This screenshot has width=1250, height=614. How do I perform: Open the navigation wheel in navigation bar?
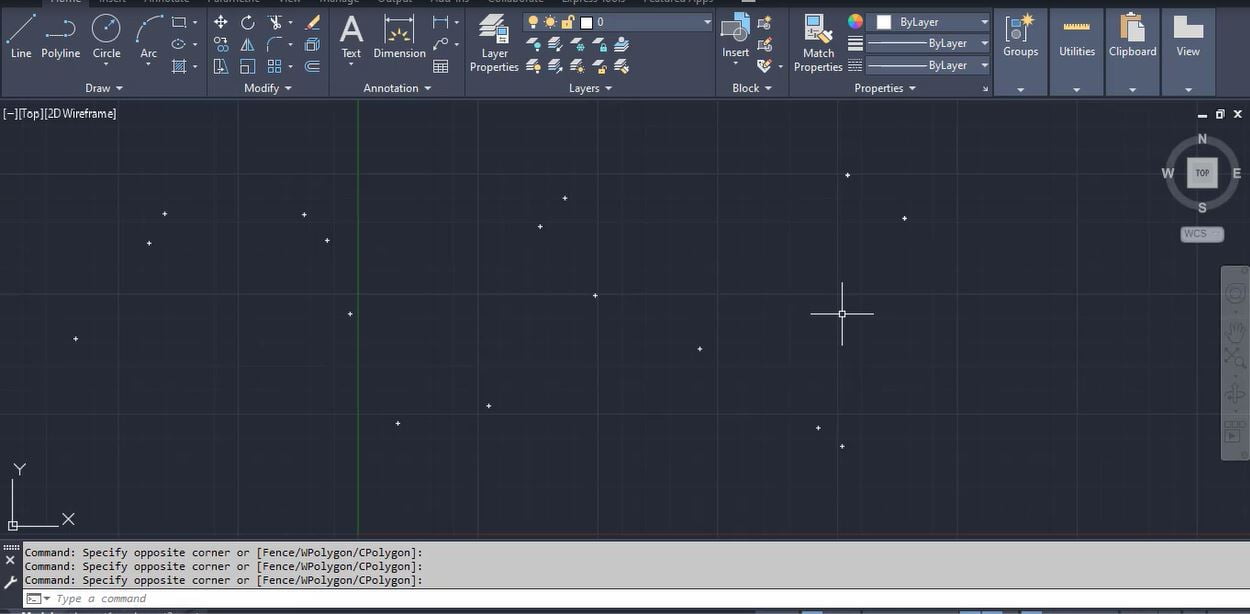tap(1236, 295)
